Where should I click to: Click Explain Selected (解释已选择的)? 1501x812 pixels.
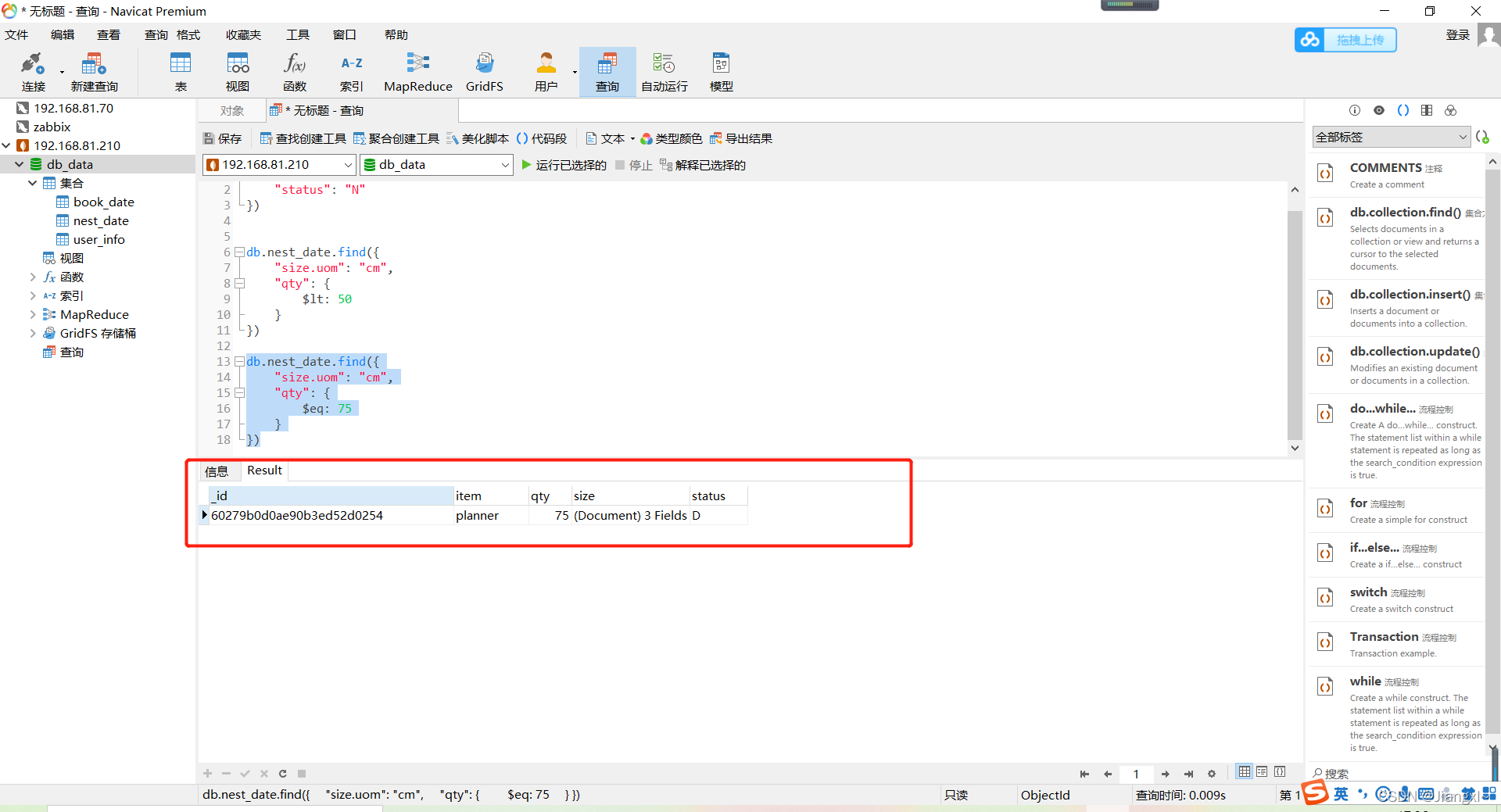(703, 165)
